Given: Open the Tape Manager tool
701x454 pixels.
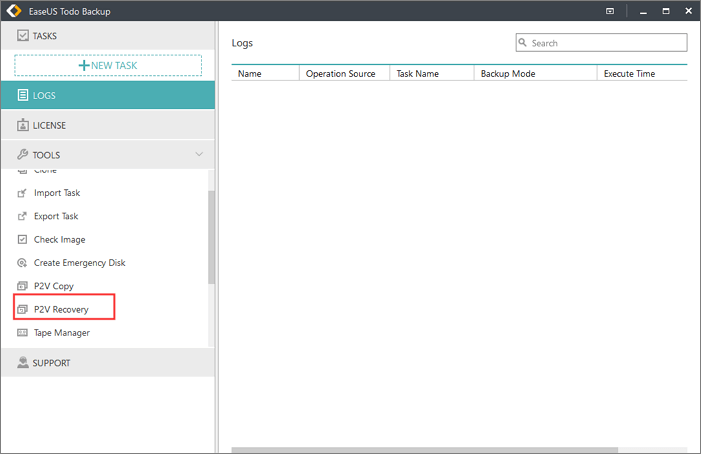Looking at the screenshot, I should [61, 333].
